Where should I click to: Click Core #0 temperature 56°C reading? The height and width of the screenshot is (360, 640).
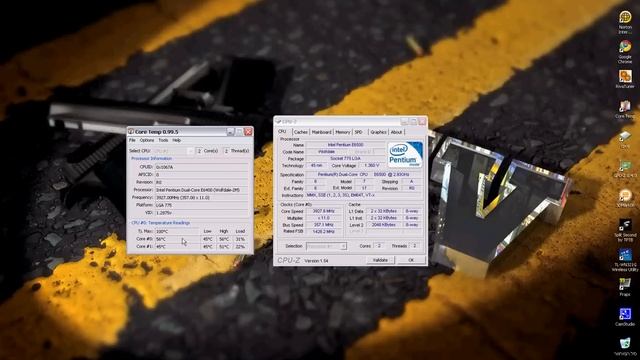(177, 239)
